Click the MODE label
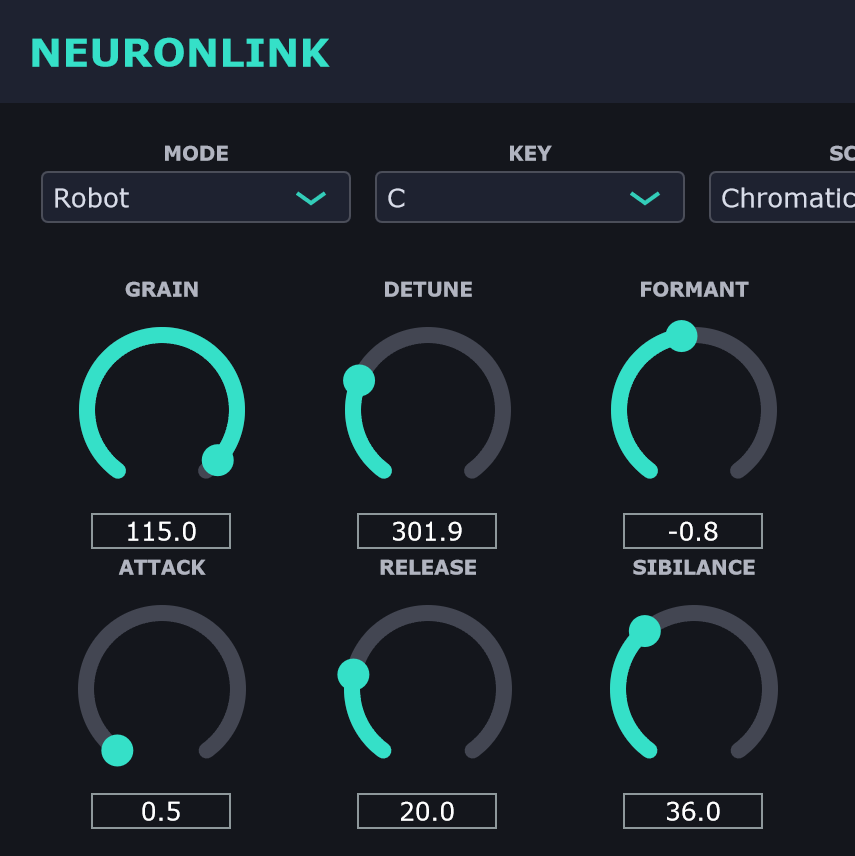 [196, 153]
